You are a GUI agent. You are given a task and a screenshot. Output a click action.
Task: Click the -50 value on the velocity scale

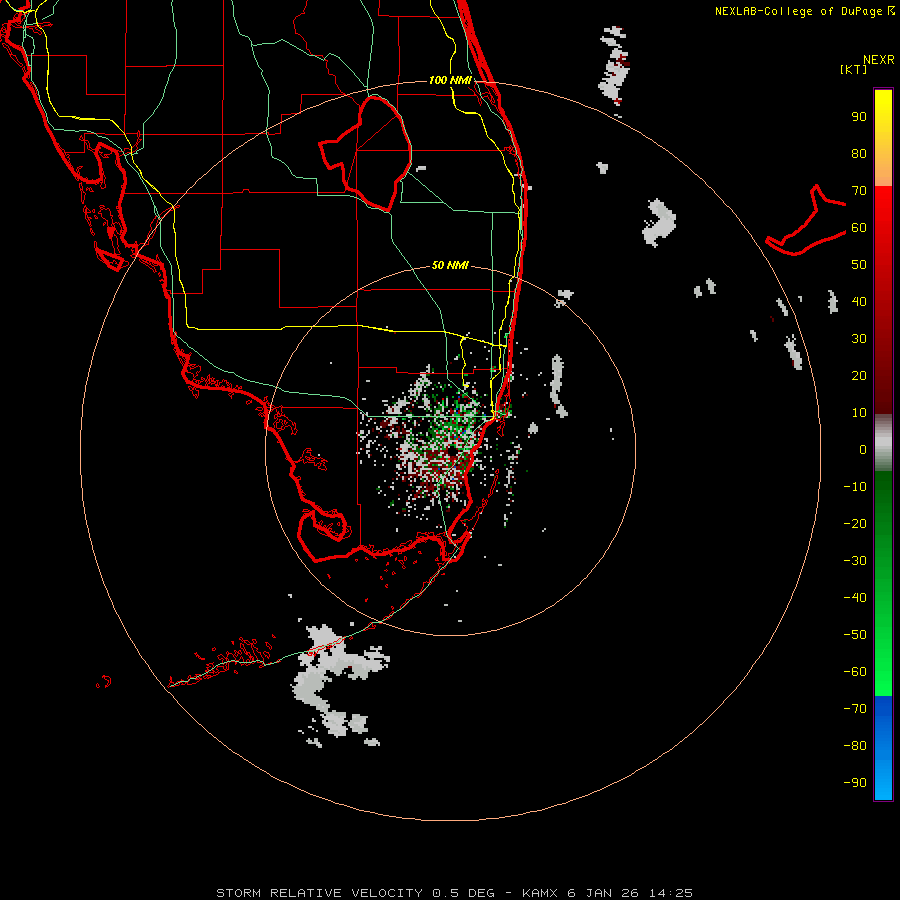coord(855,634)
